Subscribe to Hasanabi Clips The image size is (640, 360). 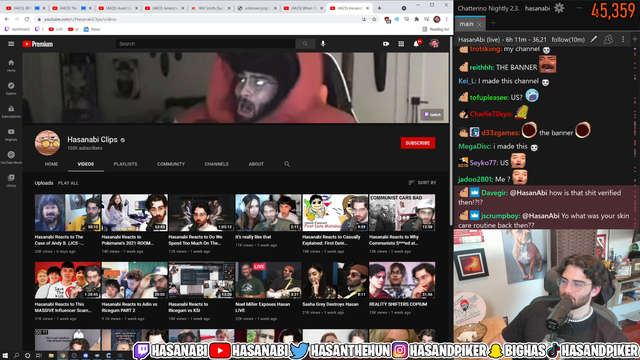point(418,143)
